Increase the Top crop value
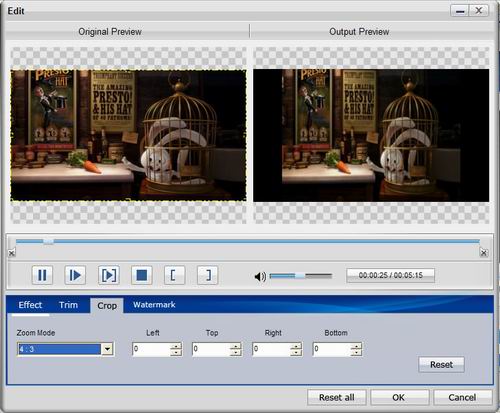The height and width of the screenshot is (413, 500). 236,346
